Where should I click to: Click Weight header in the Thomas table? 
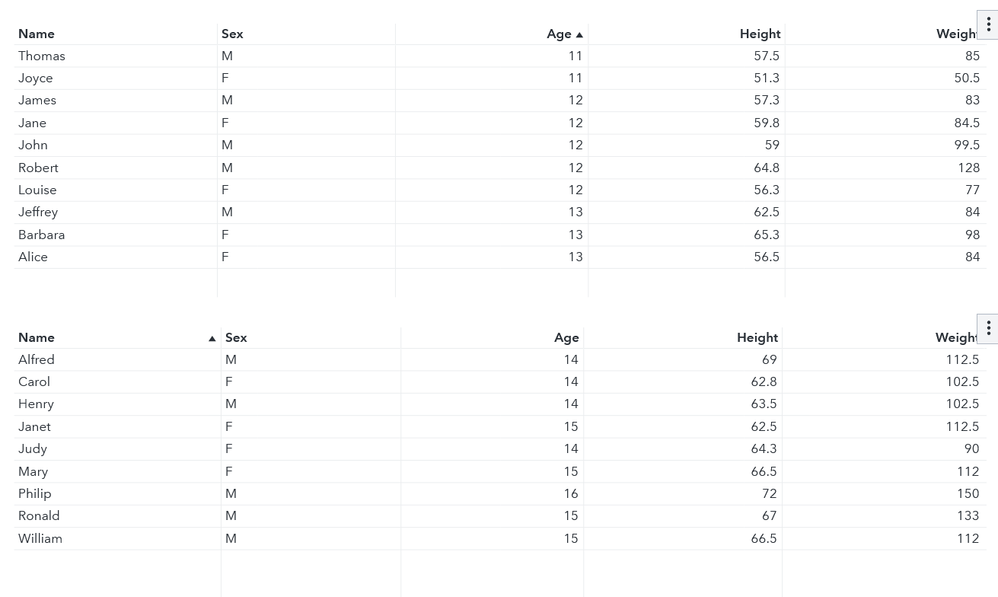tap(955, 34)
